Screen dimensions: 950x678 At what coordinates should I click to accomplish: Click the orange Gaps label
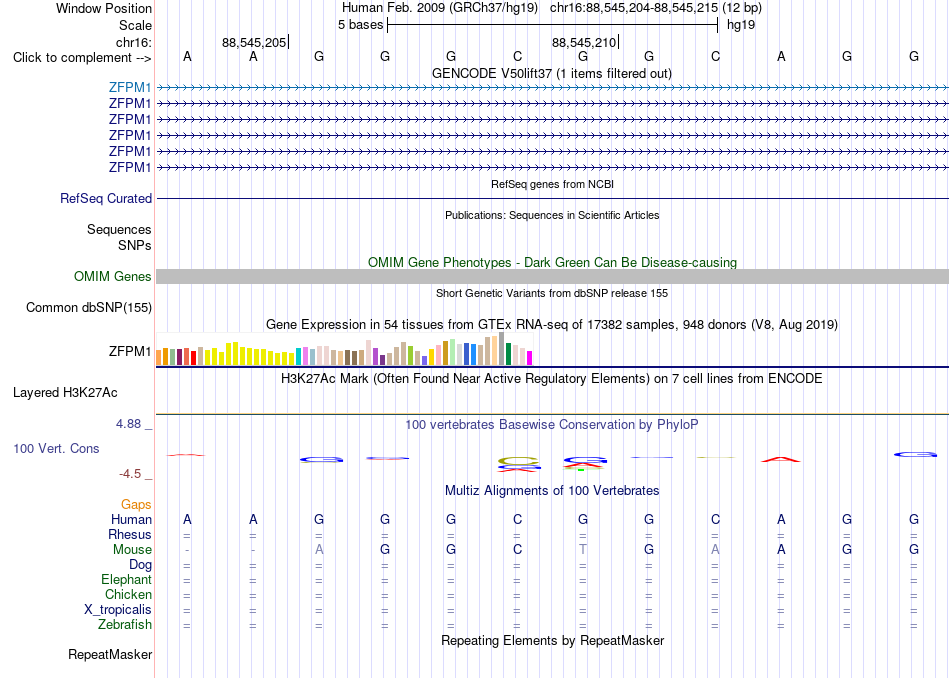point(136,504)
